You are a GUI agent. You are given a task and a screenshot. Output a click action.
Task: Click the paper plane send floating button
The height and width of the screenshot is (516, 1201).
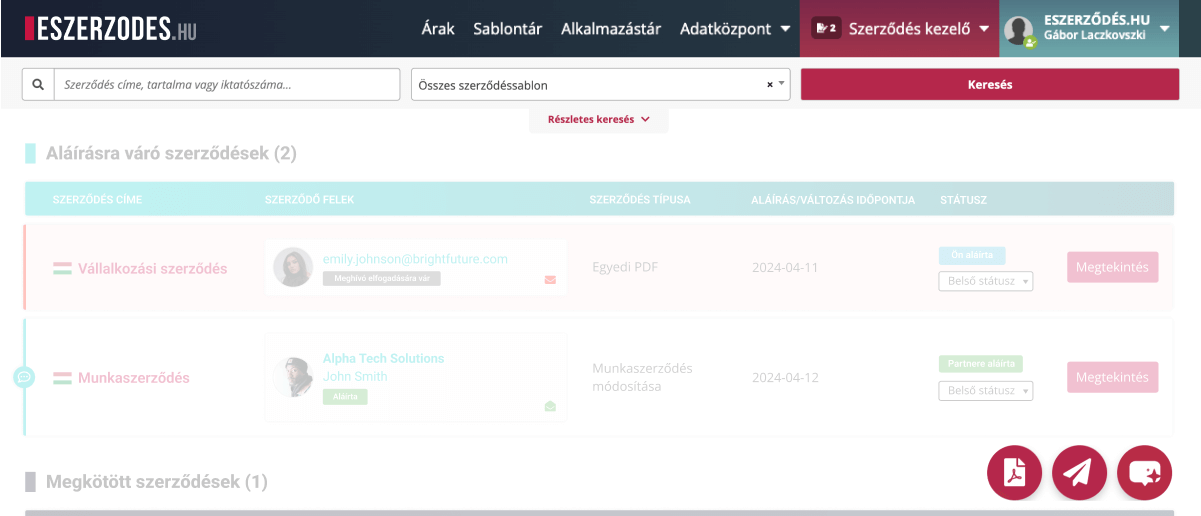pyautogui.click(x=1080, y=472)
